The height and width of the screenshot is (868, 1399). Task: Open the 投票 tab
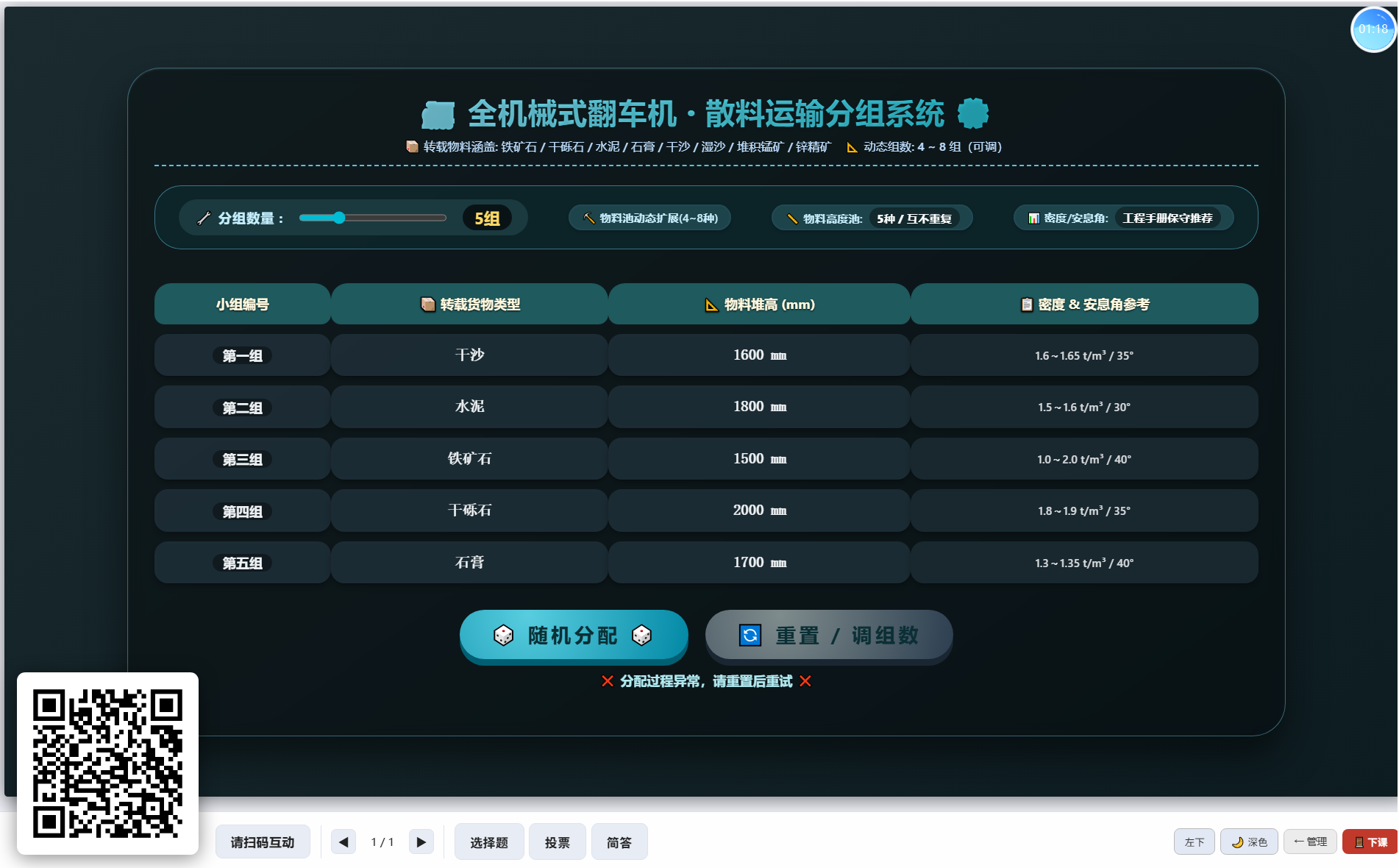[x=558, y=842]
